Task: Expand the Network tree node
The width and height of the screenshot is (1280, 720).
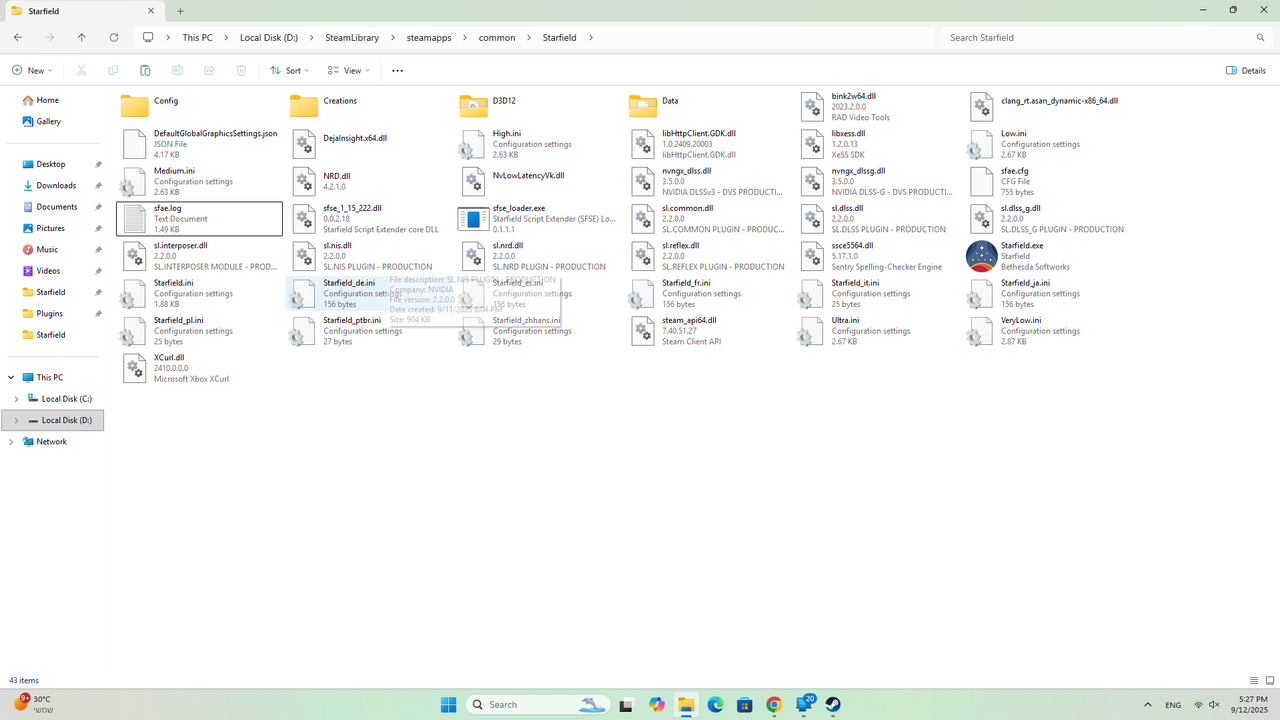Action: (12, 442)
